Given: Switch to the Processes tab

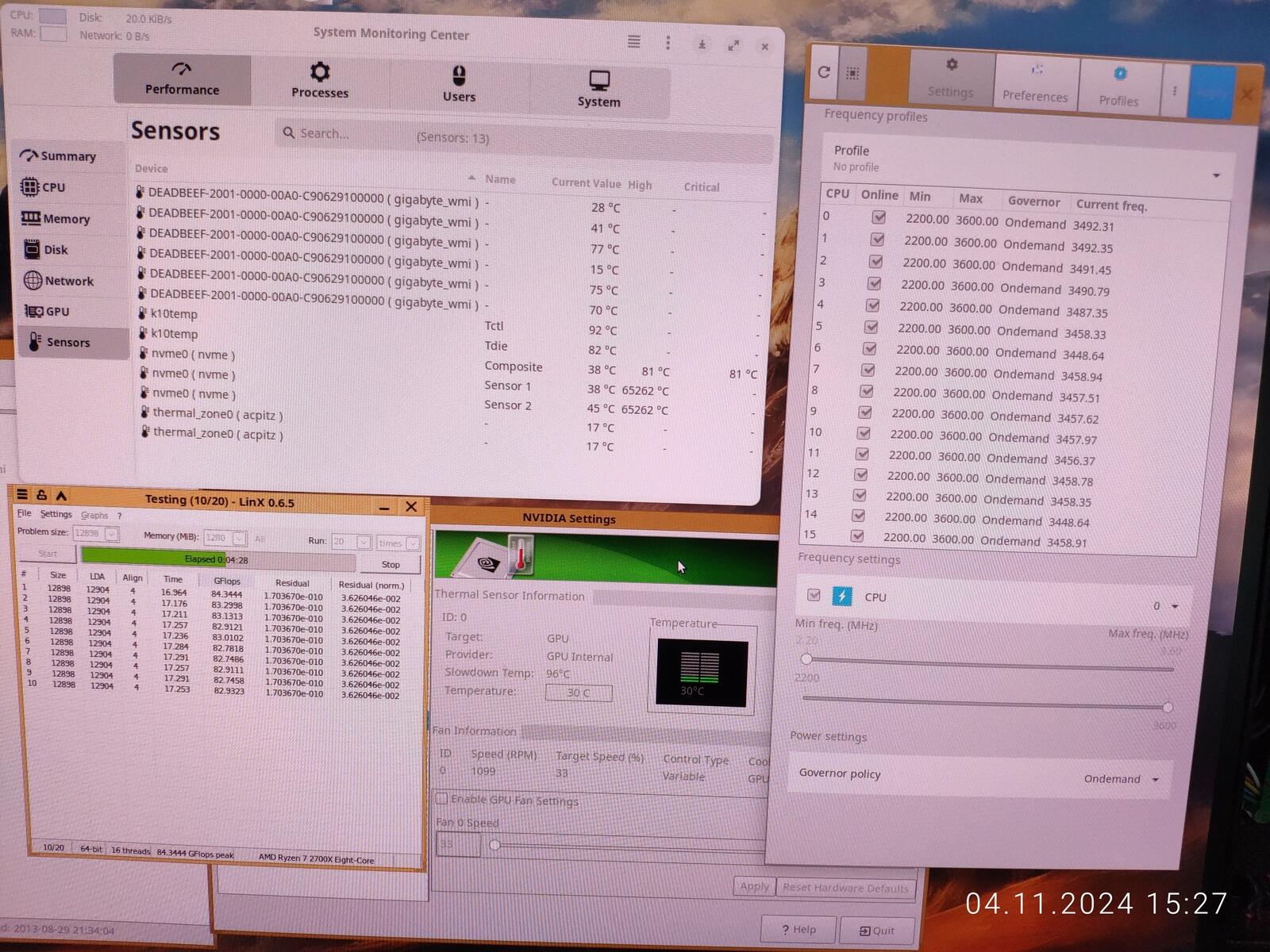Looking at the screenshot, I should (x=320, y=82).
